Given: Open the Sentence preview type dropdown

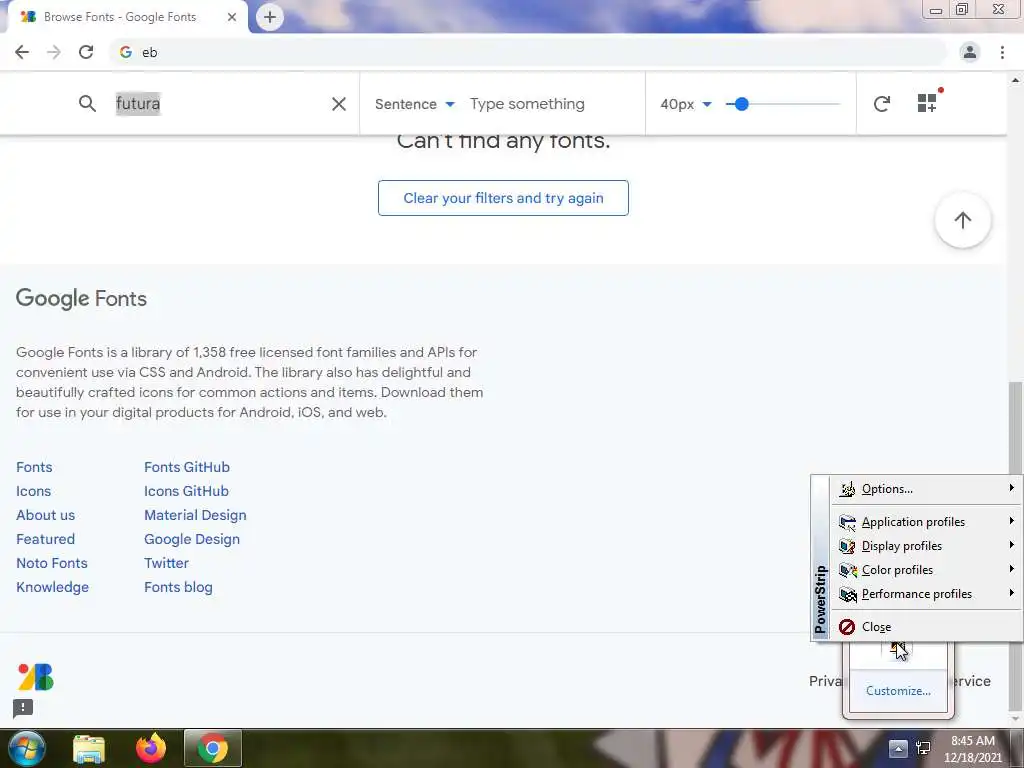Looking at the screenshot, I should [414, 104].
